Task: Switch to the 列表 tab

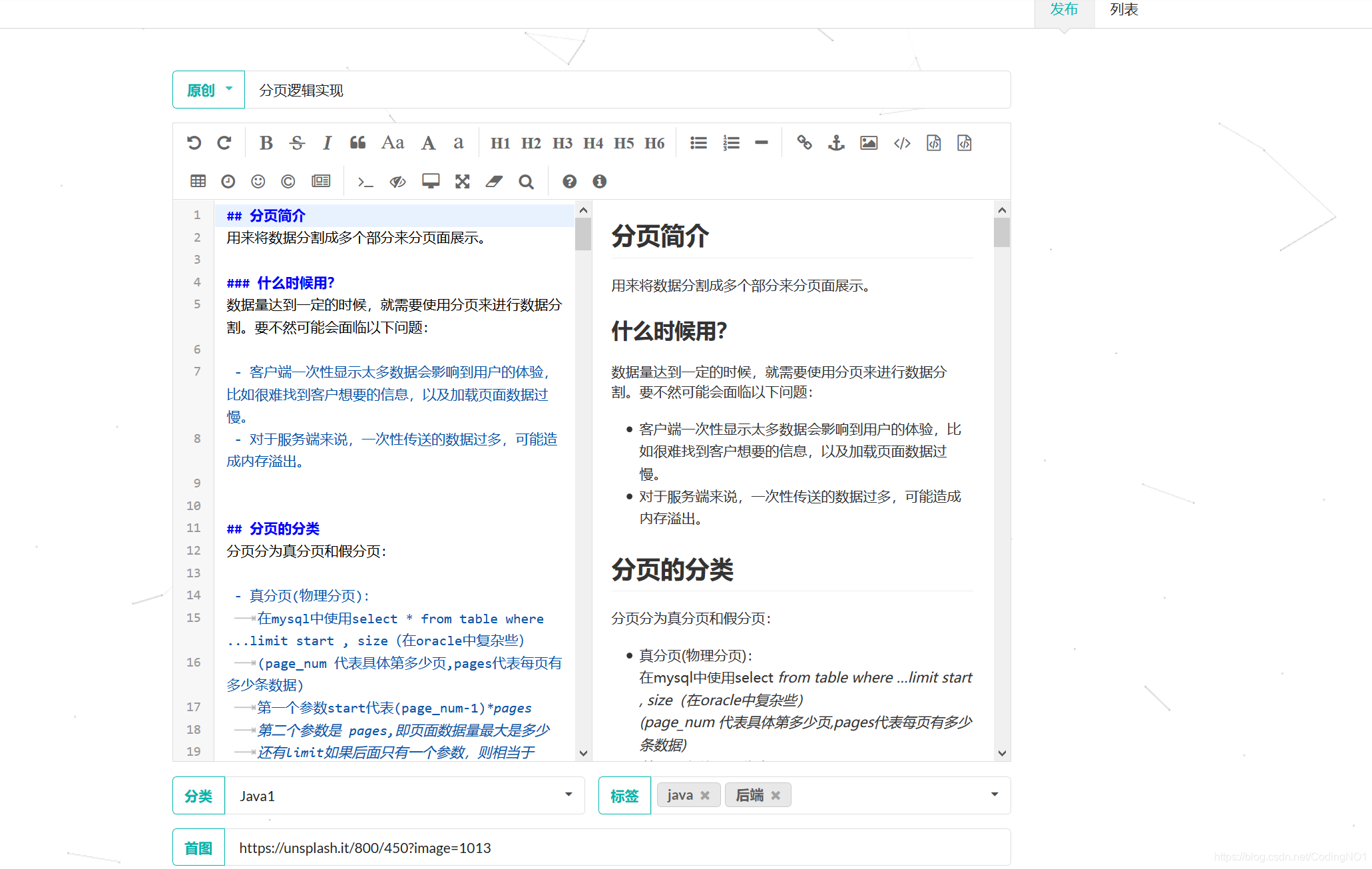Action: click(1124, 9)
